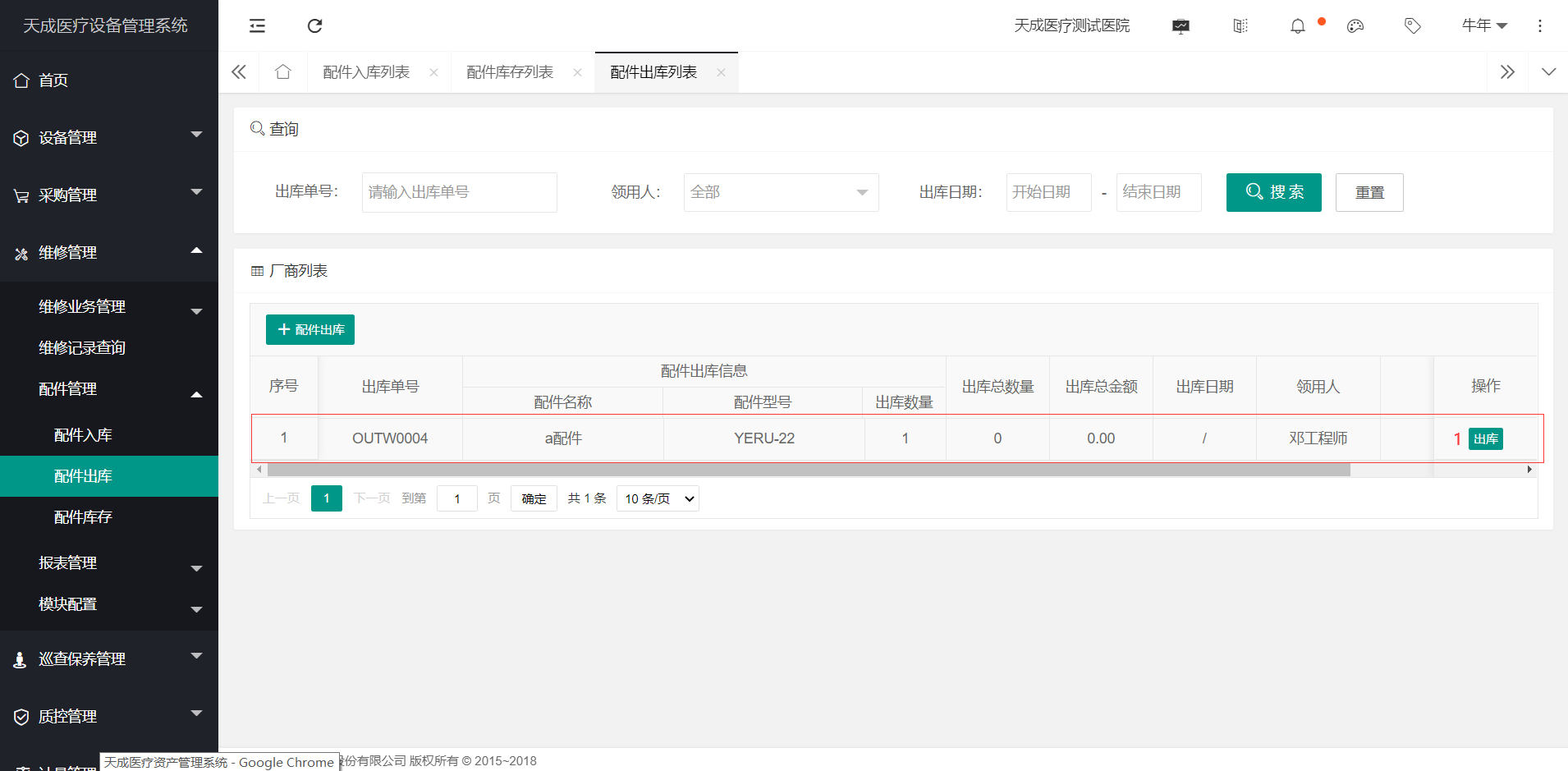Go to the home tab house icon

tap(283, 72)
